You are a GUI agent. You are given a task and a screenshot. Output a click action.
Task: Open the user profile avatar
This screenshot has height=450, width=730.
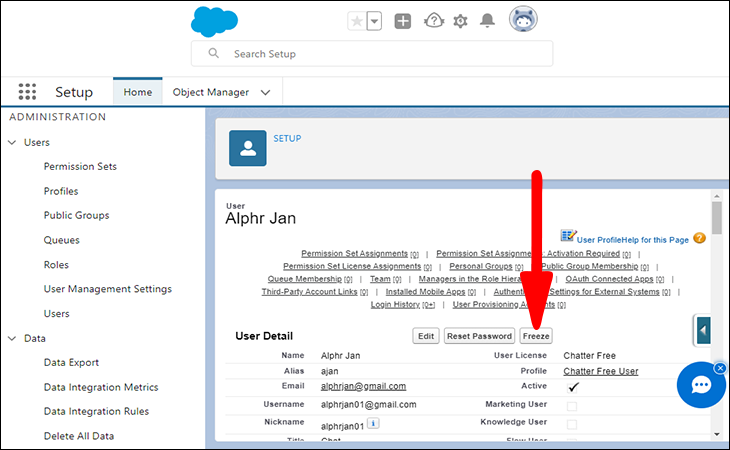pyautogui.click(x=523, y=19)
